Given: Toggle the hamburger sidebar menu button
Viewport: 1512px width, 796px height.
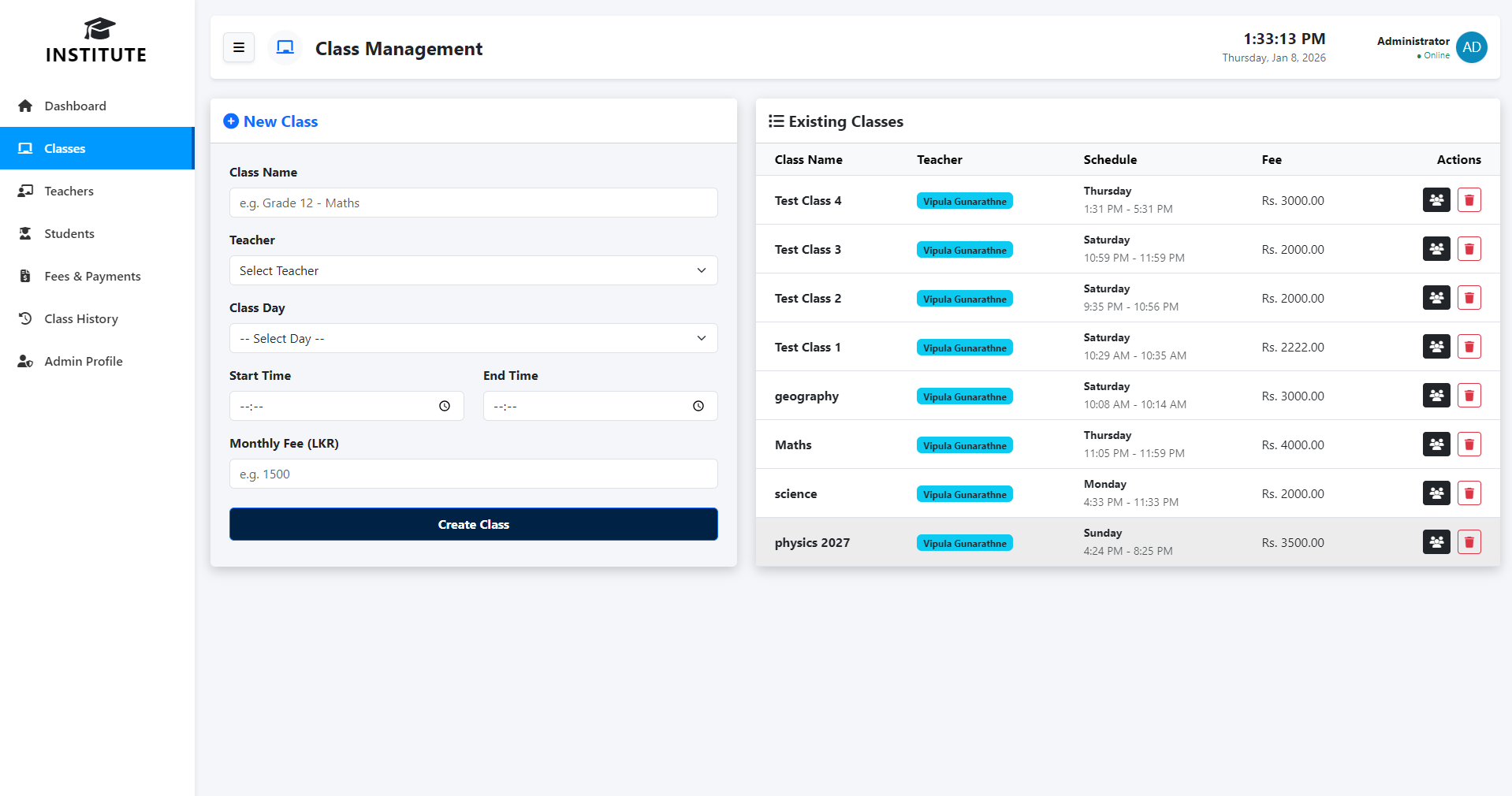Looking at the screenshot, I should coord(238,48).
